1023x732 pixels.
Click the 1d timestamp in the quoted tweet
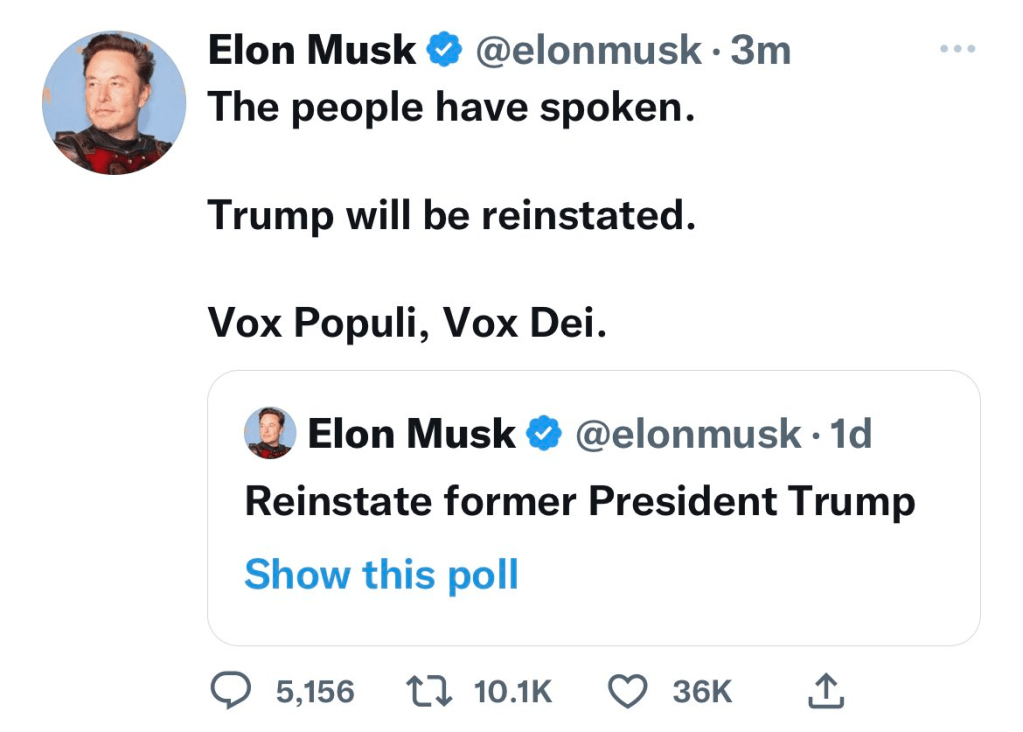coord(851,434)
